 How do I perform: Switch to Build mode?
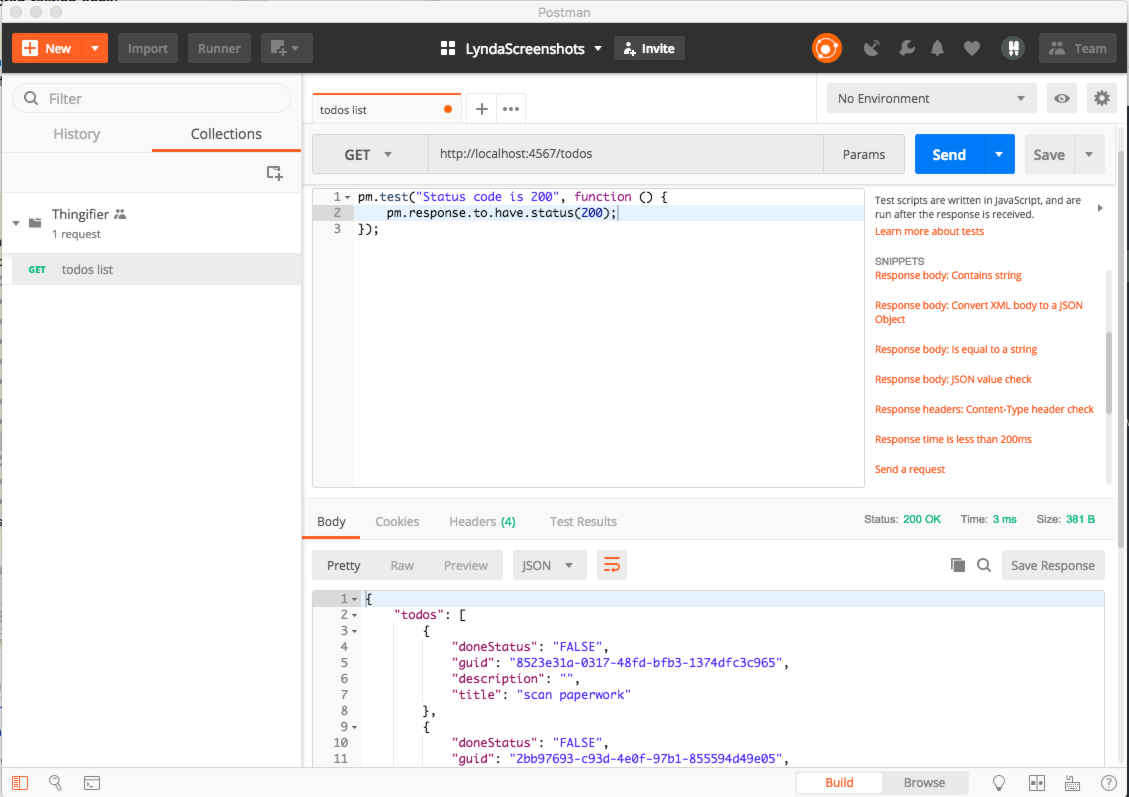tap(839, 783)
